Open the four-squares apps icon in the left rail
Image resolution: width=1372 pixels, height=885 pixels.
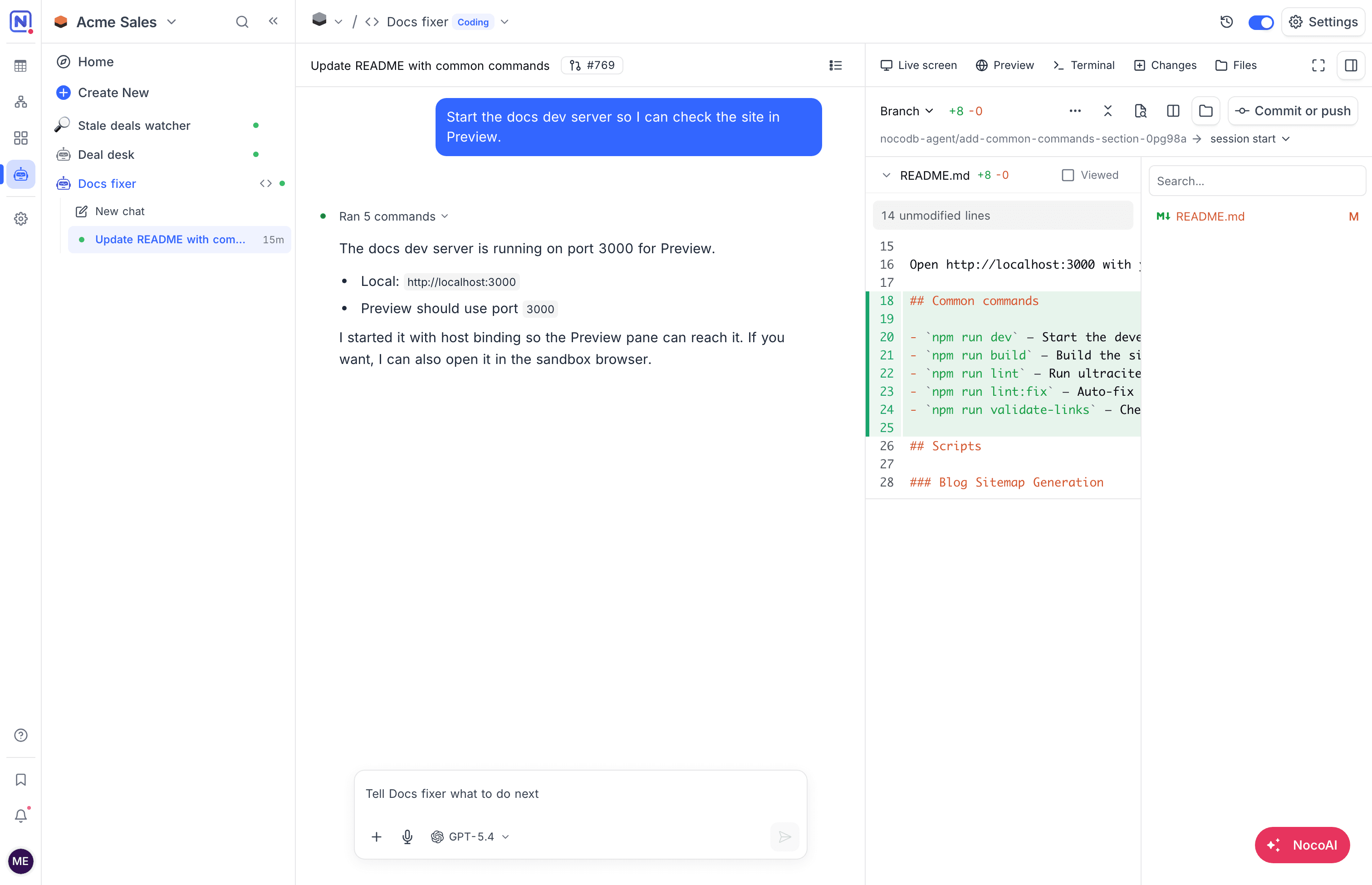pyautogui.click(x=21, y=138)
